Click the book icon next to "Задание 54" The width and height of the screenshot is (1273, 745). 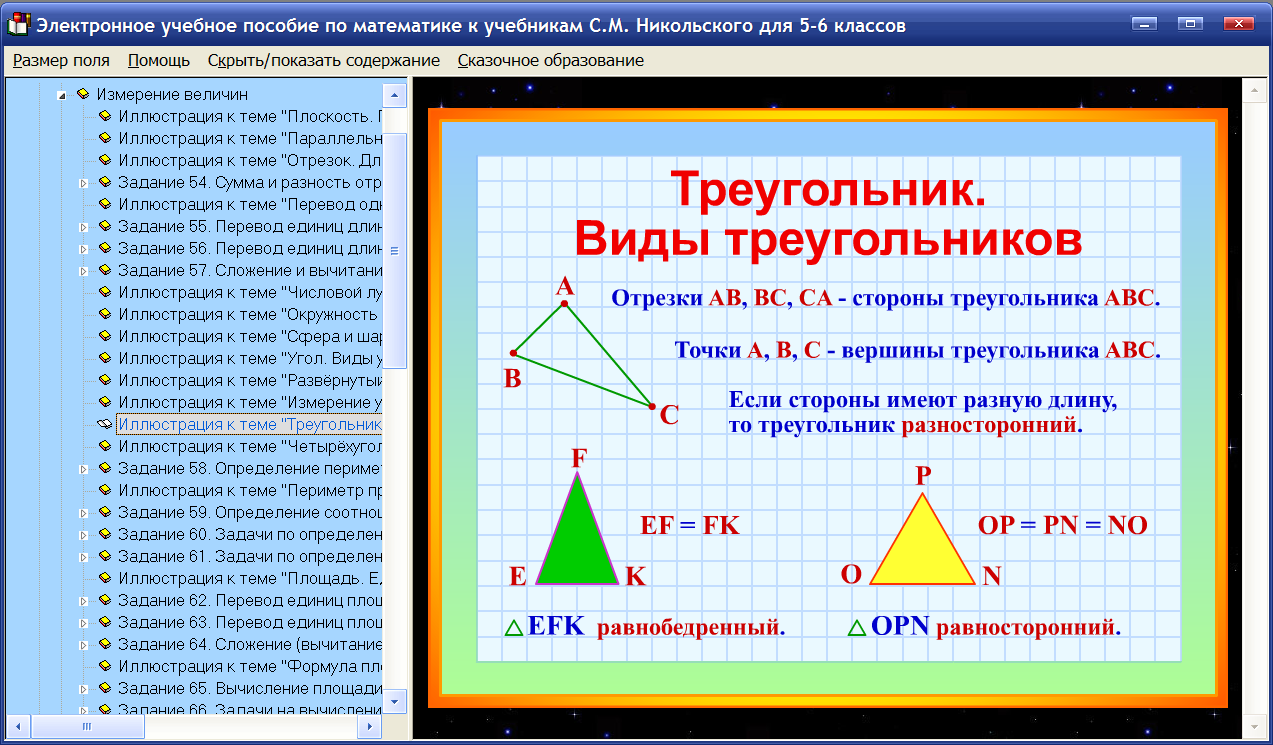[x=105, y=181]
